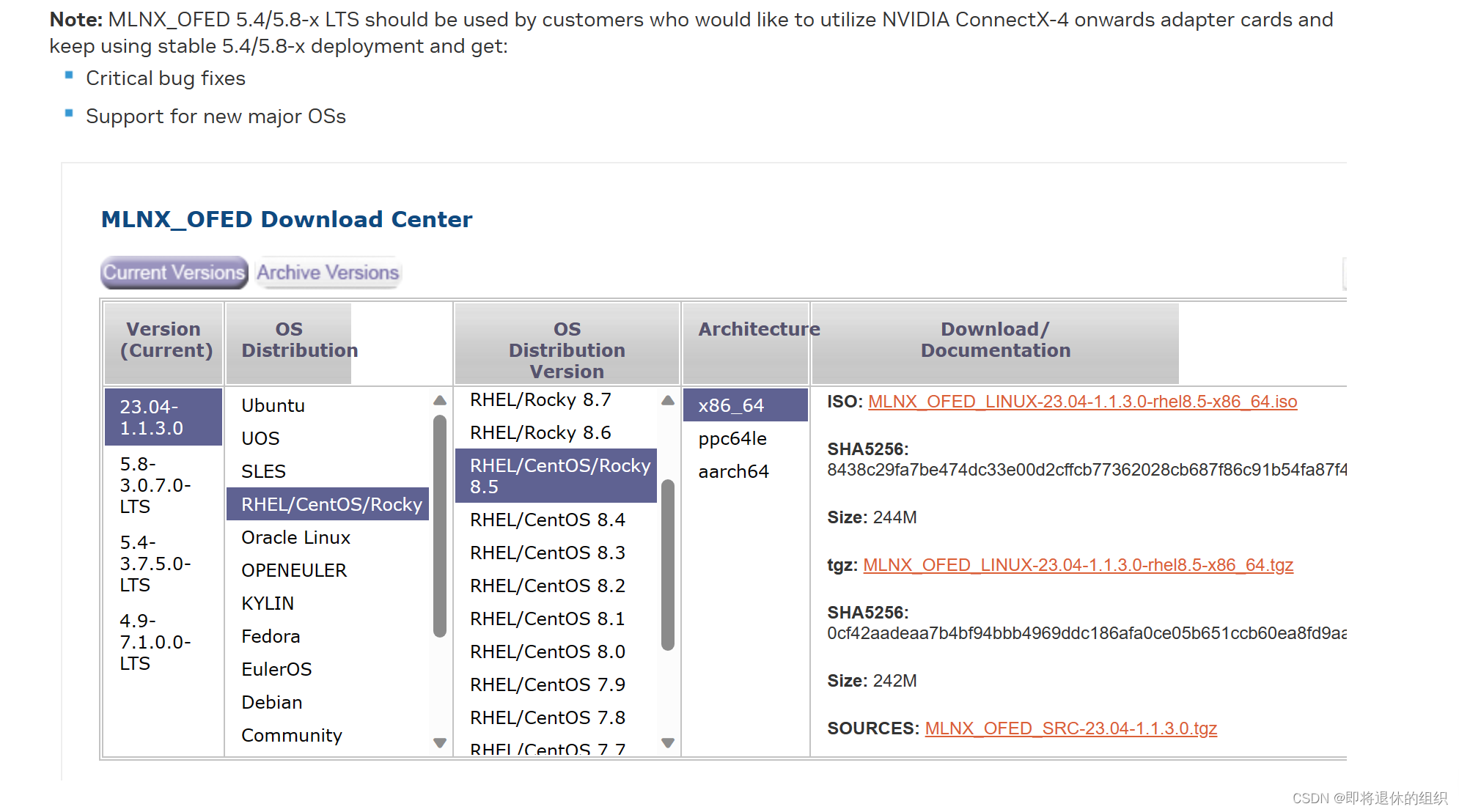
Task: Select version 5.8-3.0.7.0-LTS
Action: (x=155, y=485)
